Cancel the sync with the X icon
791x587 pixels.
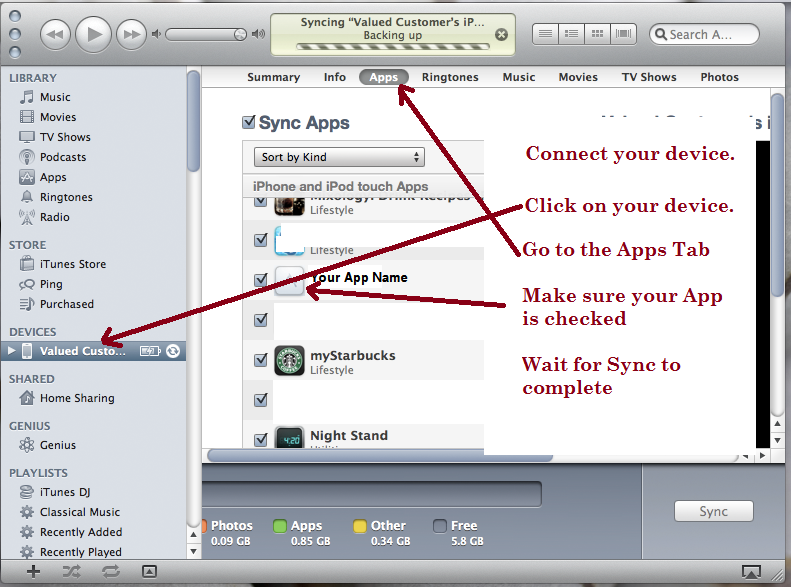pos(501,34)
